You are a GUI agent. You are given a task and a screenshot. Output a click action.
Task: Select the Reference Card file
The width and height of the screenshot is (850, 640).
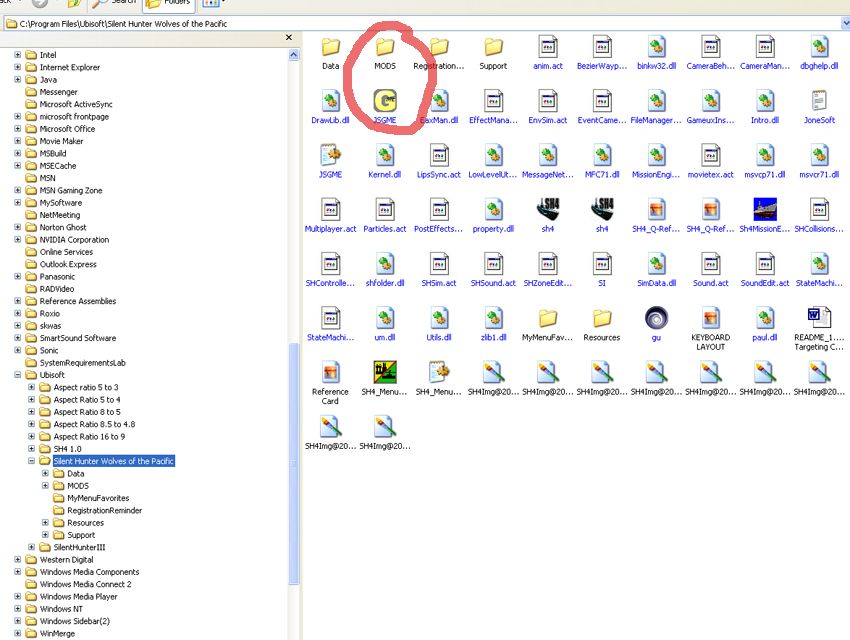[331, 372]
